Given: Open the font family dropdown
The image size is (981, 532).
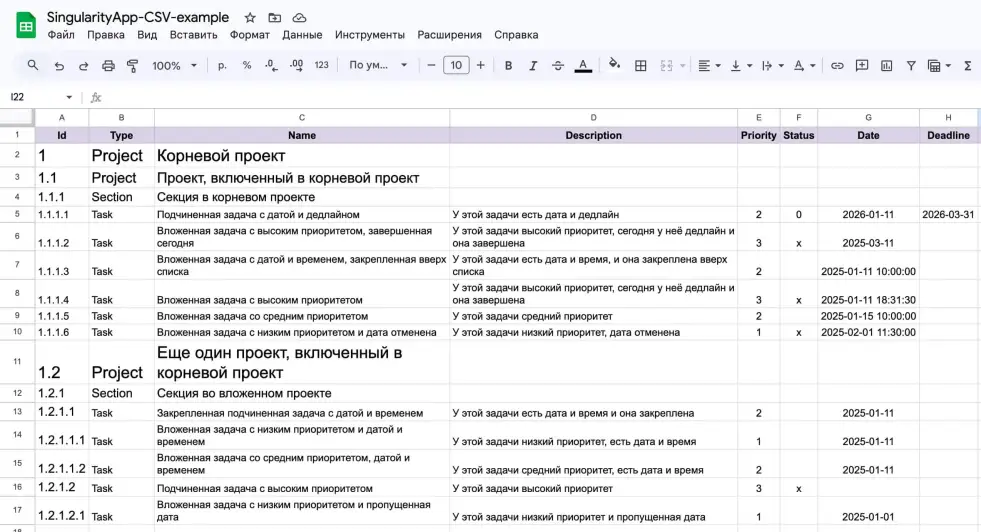Looking at the screenshot, I should pos(378,66).
